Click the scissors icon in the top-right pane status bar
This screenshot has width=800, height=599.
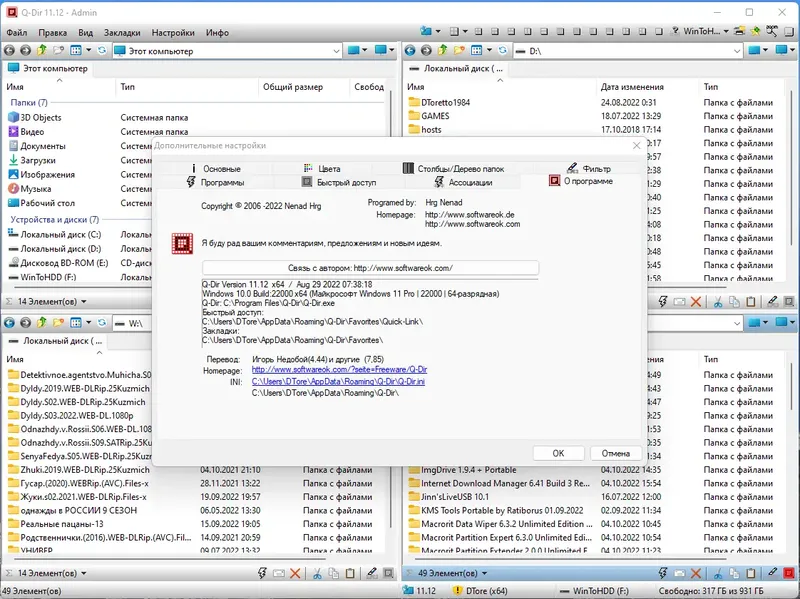pyautogui.click(x=718, y=302)
